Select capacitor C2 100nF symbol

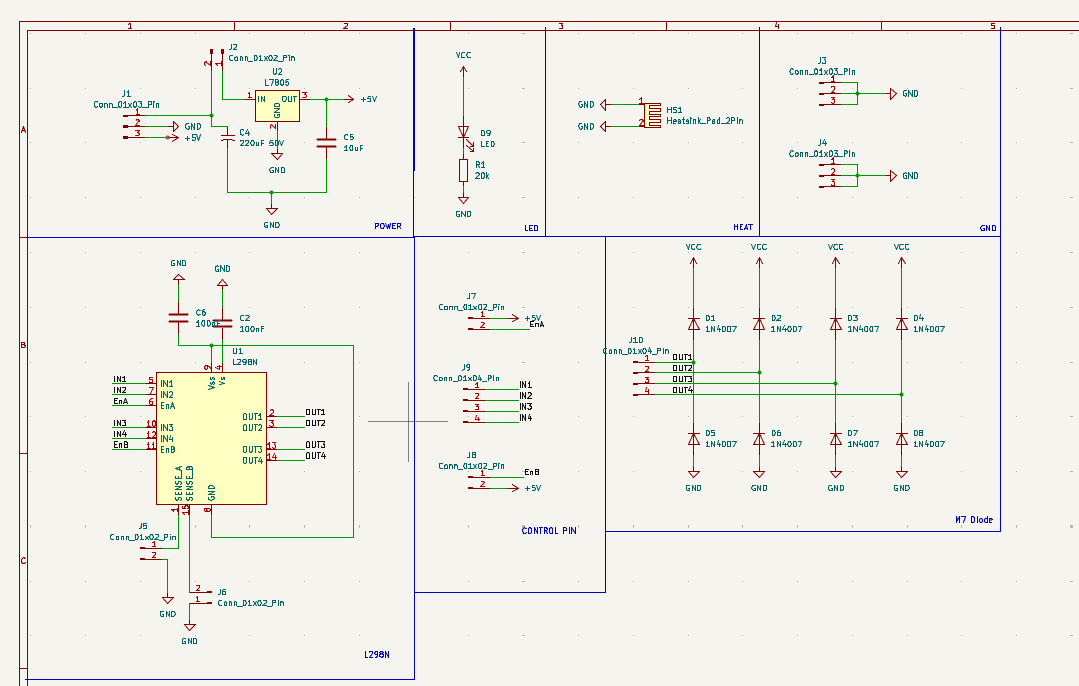point(223,322)
